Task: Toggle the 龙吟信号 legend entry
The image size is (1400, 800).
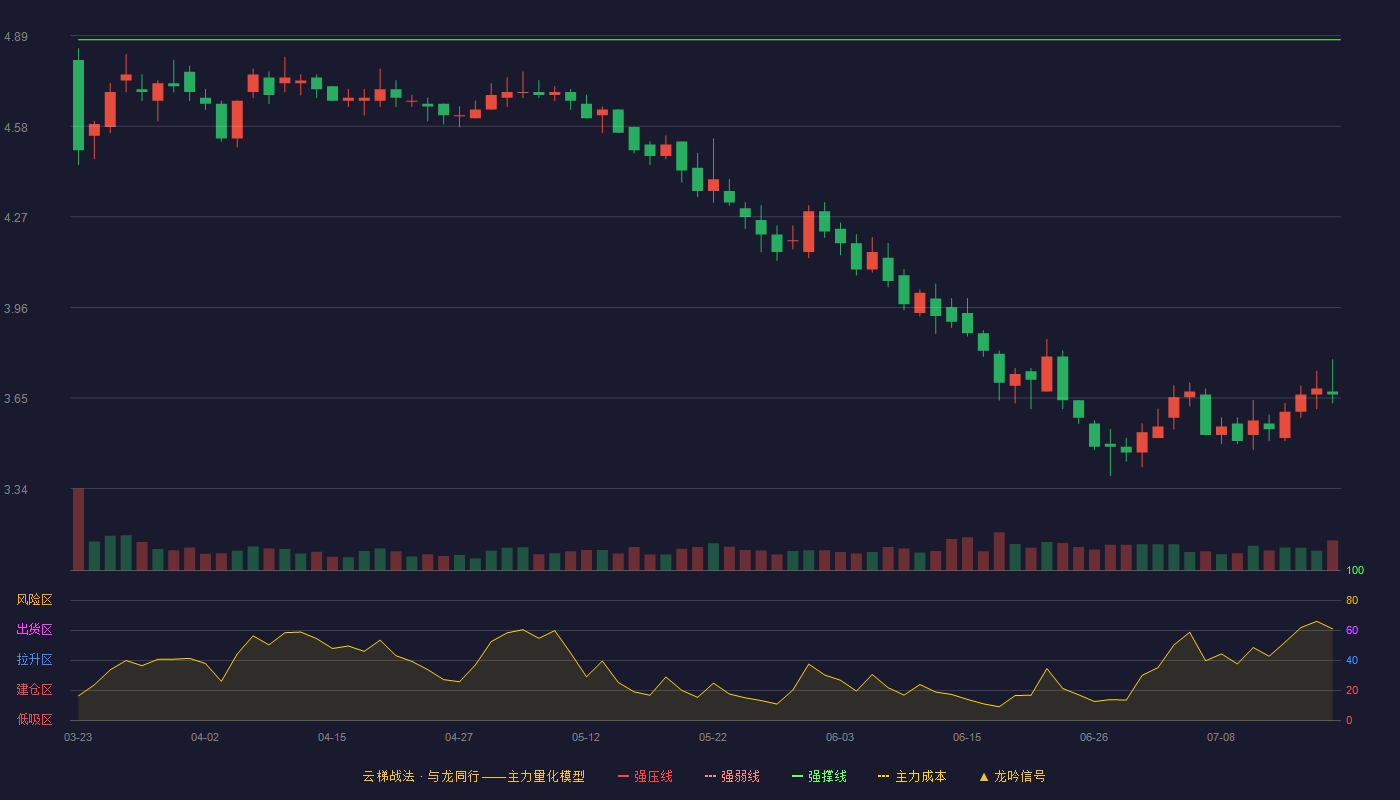Action: 1012,776
